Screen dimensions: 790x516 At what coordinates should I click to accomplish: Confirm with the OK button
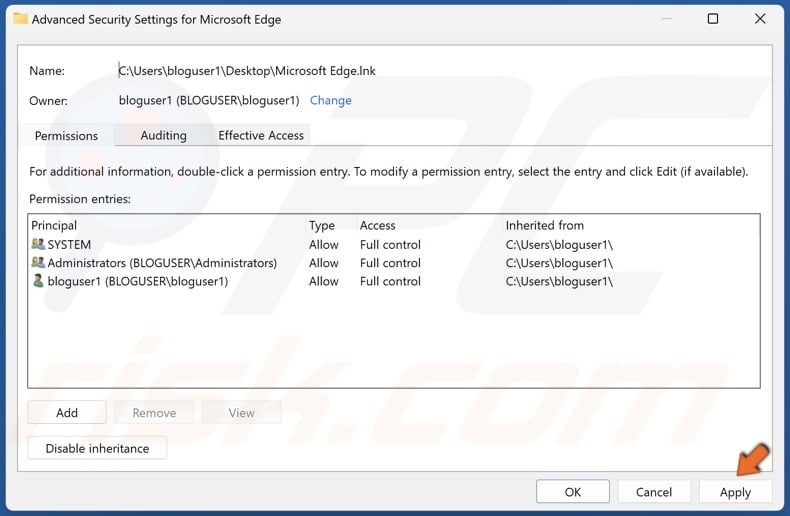pos(573,492)
